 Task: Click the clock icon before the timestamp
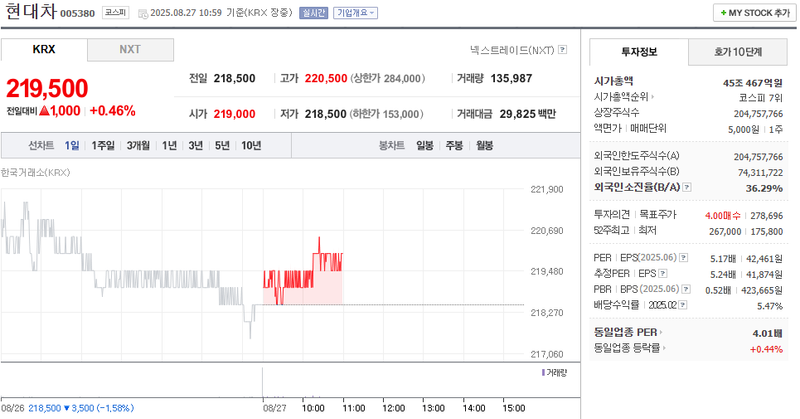(143, 13)
